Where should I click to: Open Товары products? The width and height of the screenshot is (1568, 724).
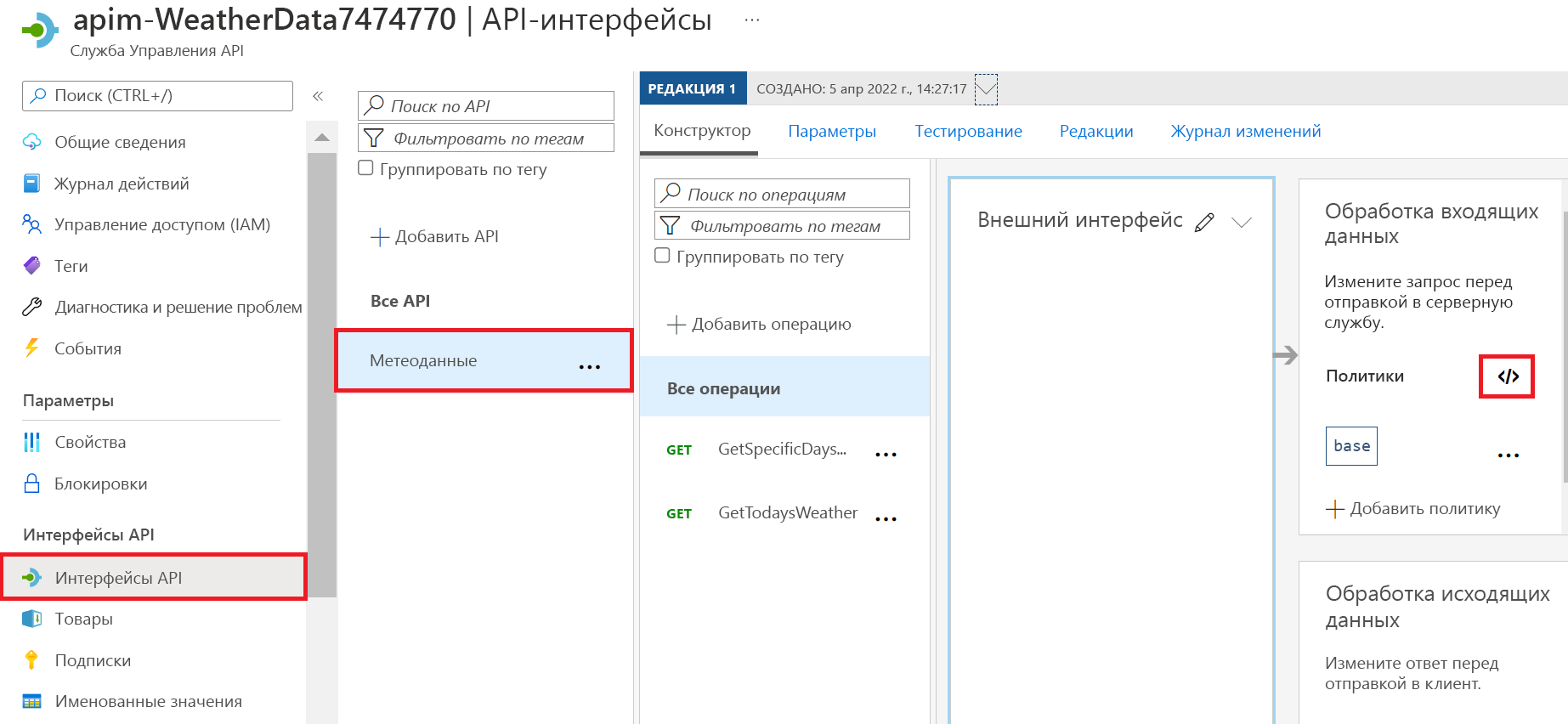coord(83,619)
